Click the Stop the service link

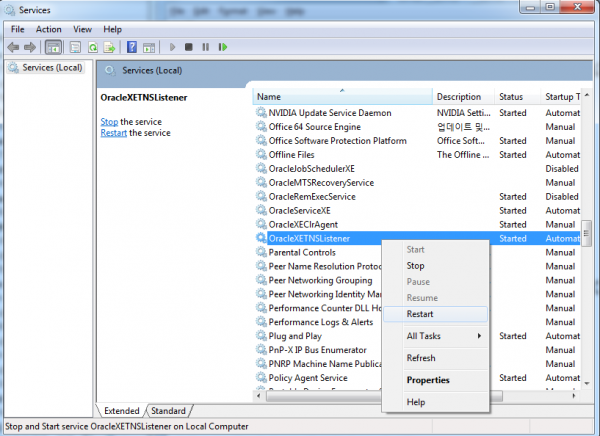tap(109, 121)
